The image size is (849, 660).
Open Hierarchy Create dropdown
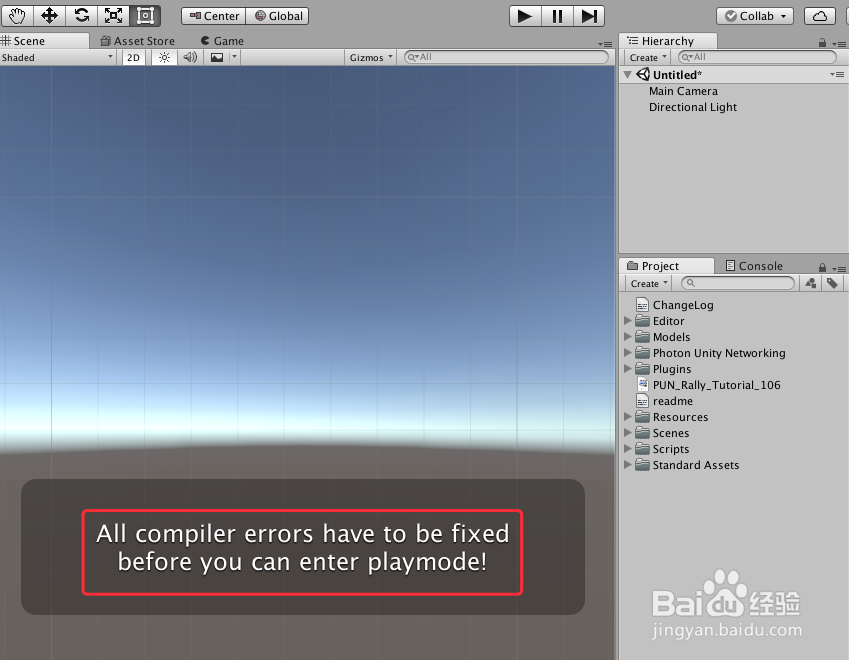tap(648, 57)
